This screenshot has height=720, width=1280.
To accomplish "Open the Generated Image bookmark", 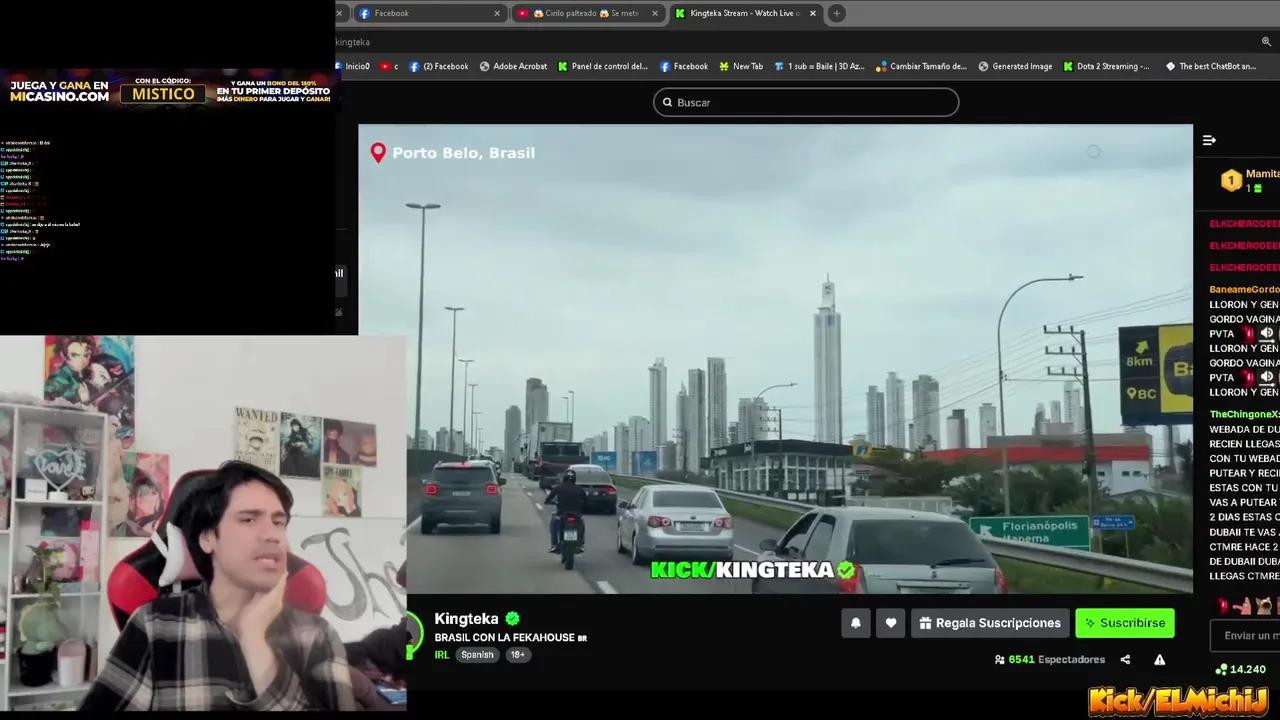I will tap(1014, 66).
